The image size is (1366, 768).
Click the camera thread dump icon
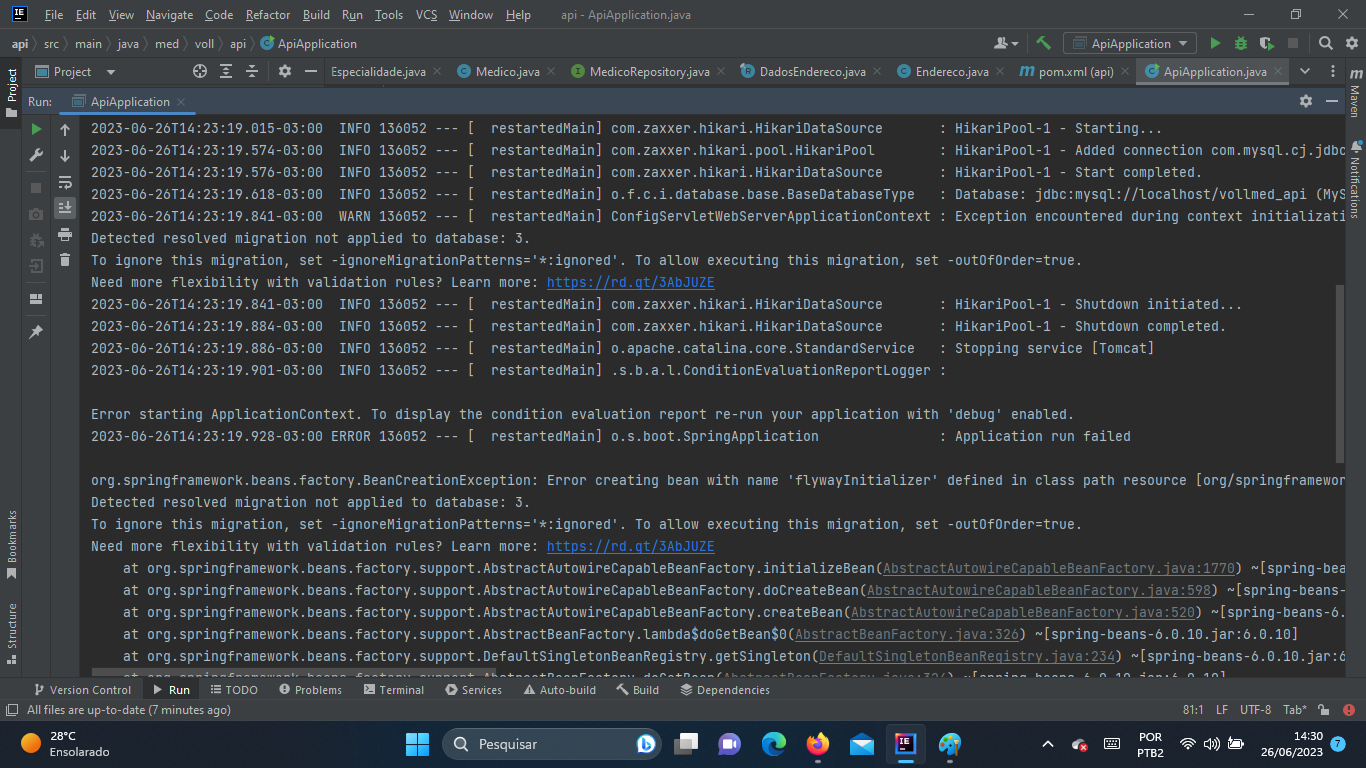(36, 214)
